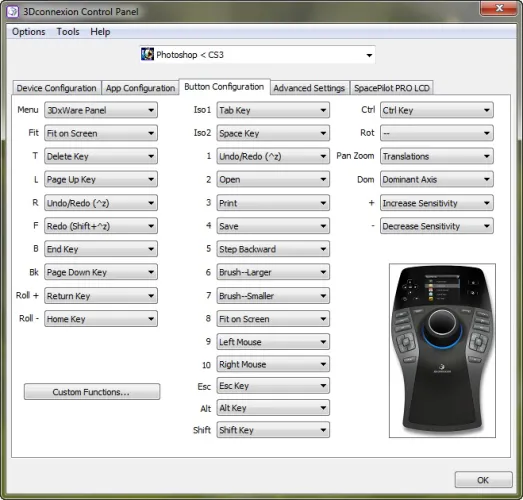Expand the Rot button dropdown
This screenshot has width=523, height=500.
pyautogui.click(x=437, y=133)
